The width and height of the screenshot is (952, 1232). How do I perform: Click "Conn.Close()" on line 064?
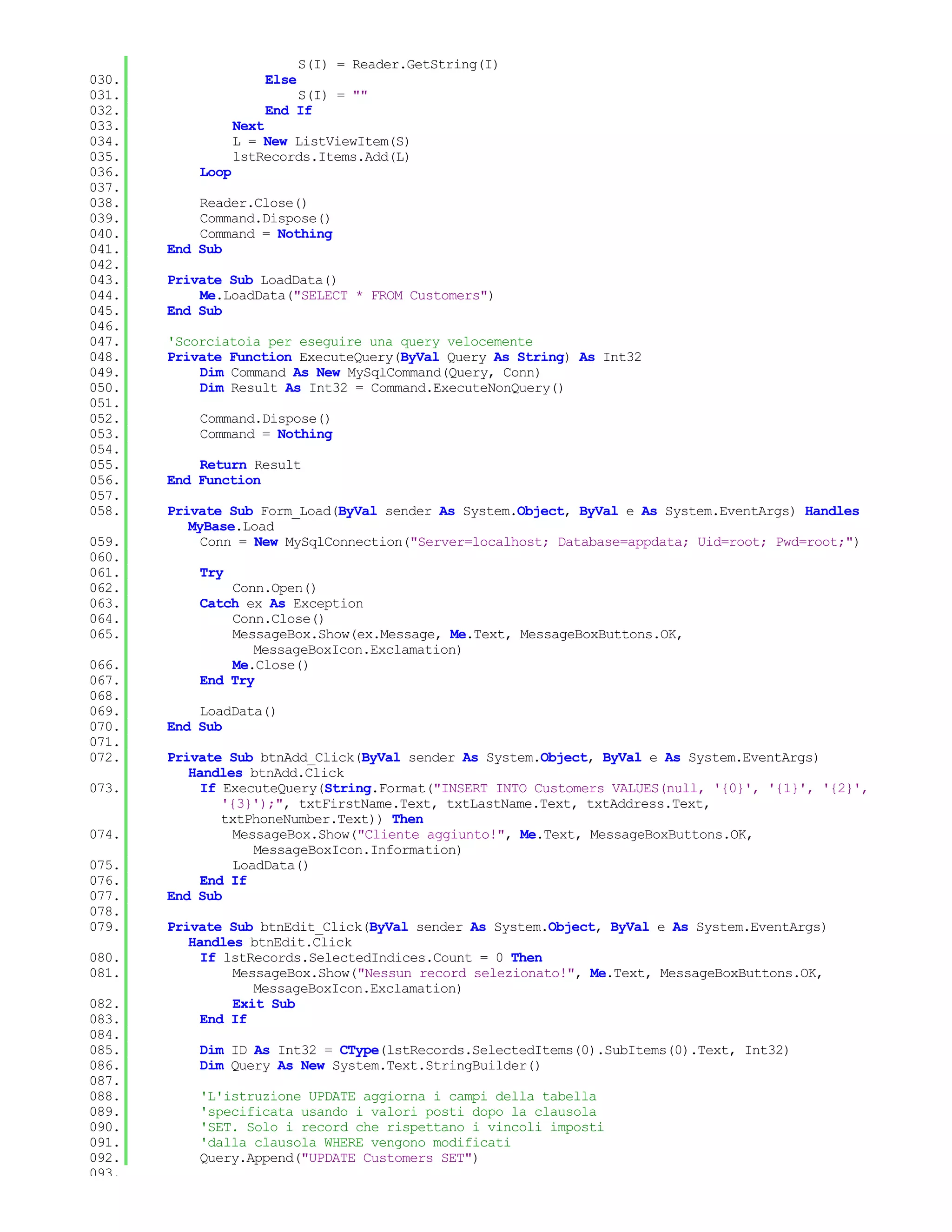278,619
